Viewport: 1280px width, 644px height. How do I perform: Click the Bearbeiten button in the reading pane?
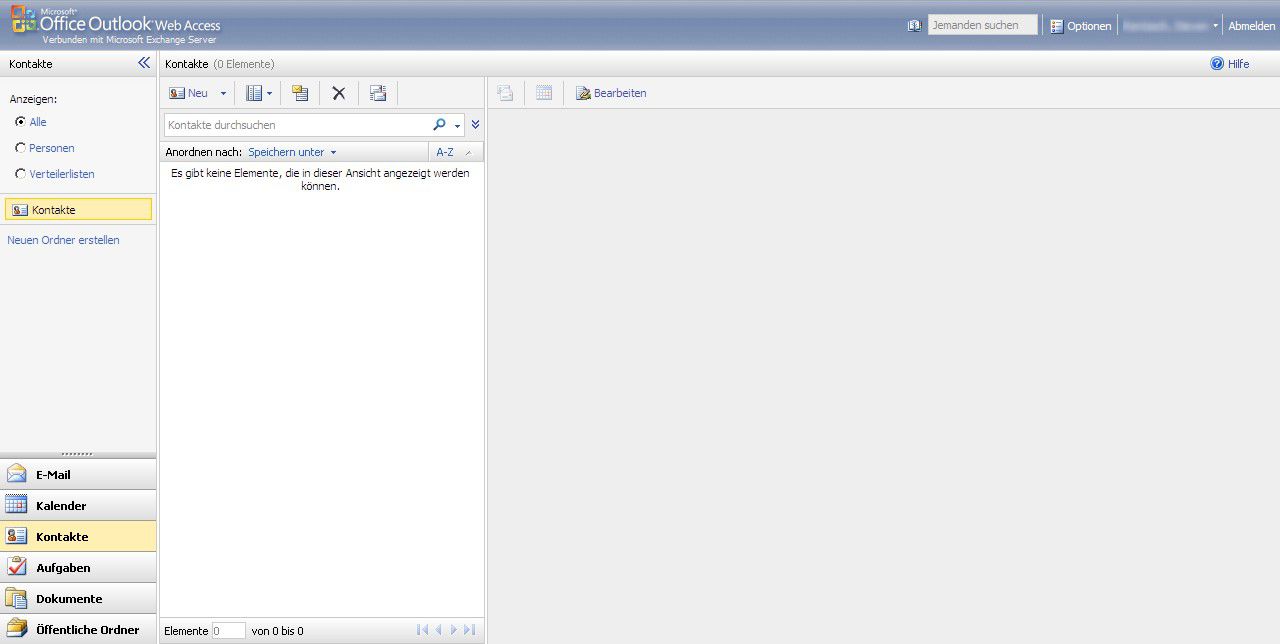point(613,93)
